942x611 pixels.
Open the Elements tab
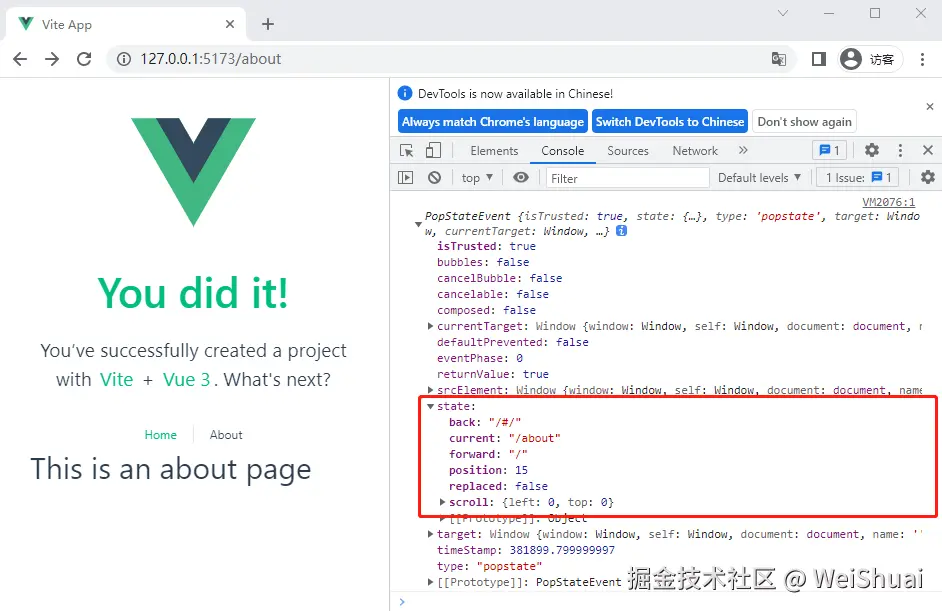494,151
